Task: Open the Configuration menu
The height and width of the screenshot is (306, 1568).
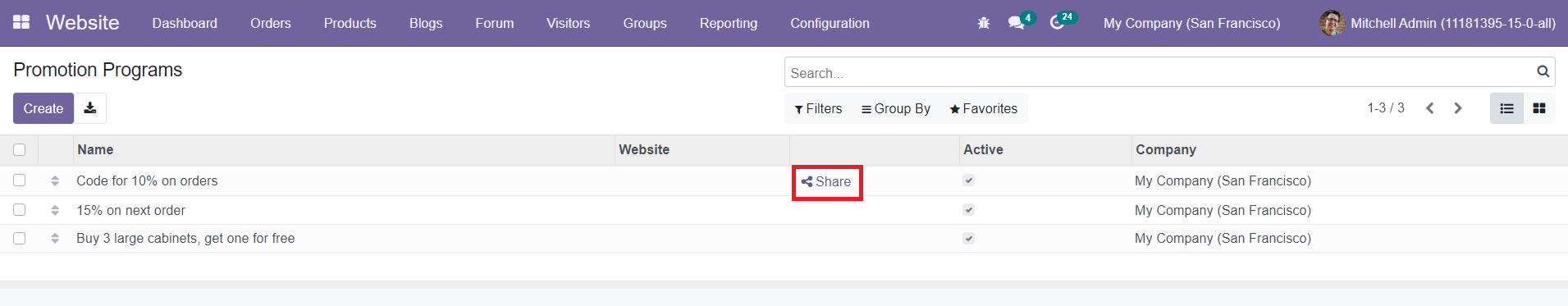Action: 830,23
